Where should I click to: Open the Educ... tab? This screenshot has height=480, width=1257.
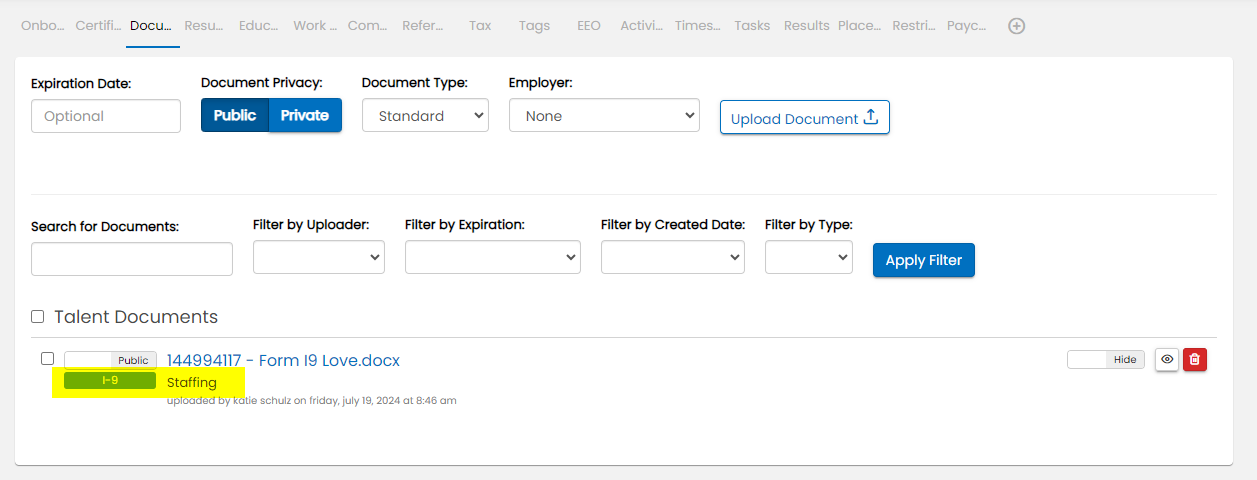pos(259,26)
